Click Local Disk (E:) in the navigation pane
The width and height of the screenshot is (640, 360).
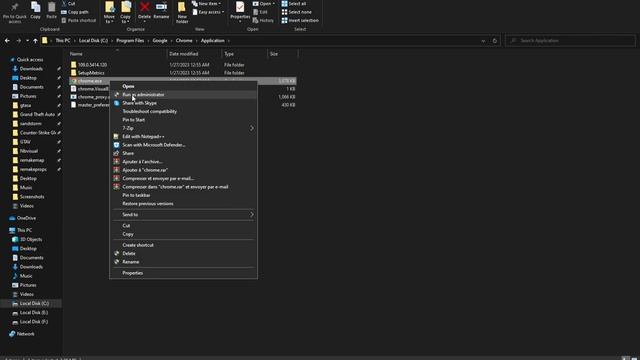34,313
